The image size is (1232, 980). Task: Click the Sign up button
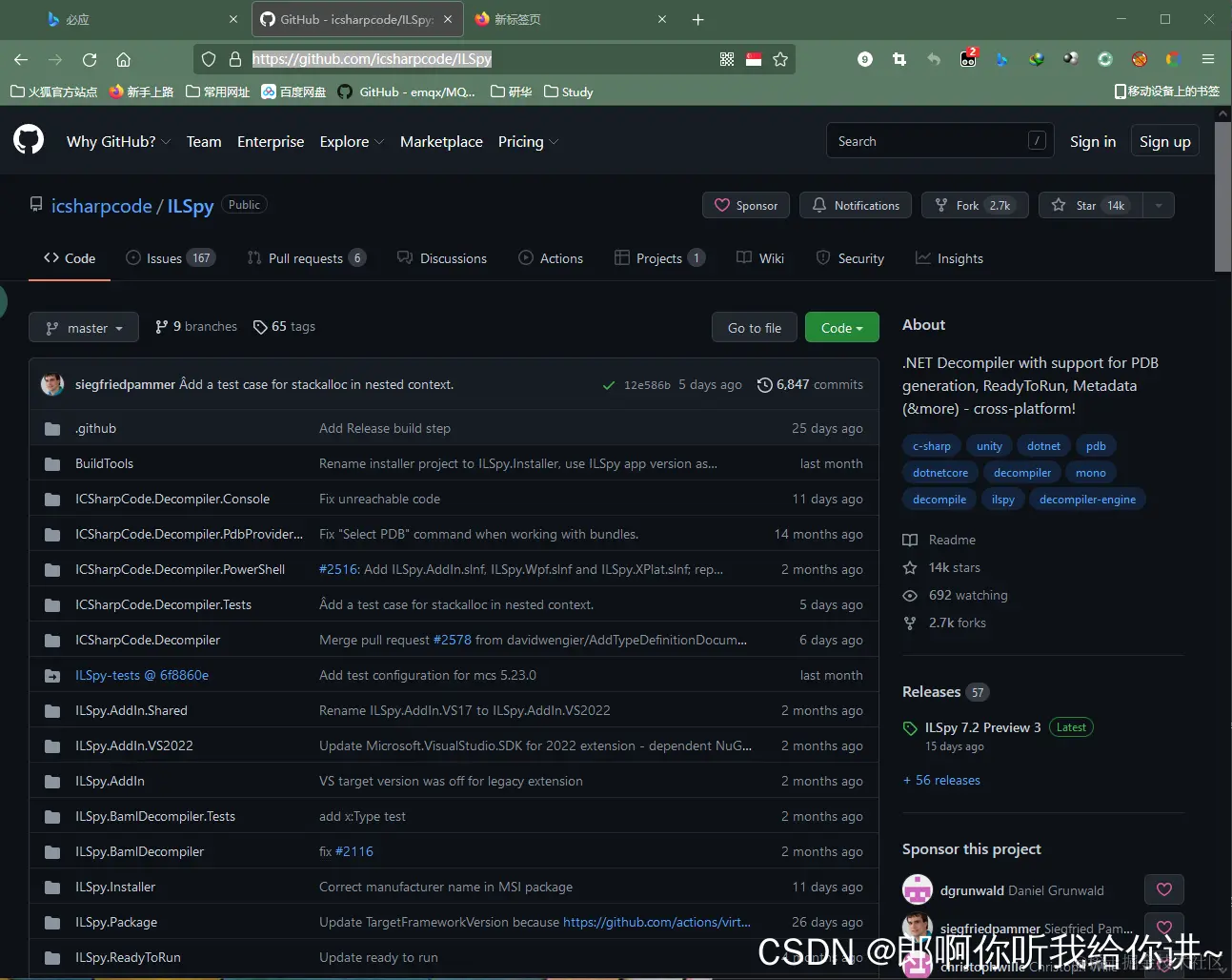(x=1164, y=141)
